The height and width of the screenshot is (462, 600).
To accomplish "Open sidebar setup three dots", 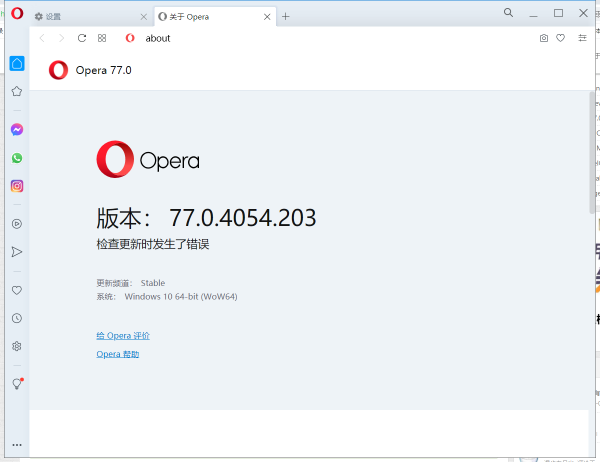I will point(17,445).
